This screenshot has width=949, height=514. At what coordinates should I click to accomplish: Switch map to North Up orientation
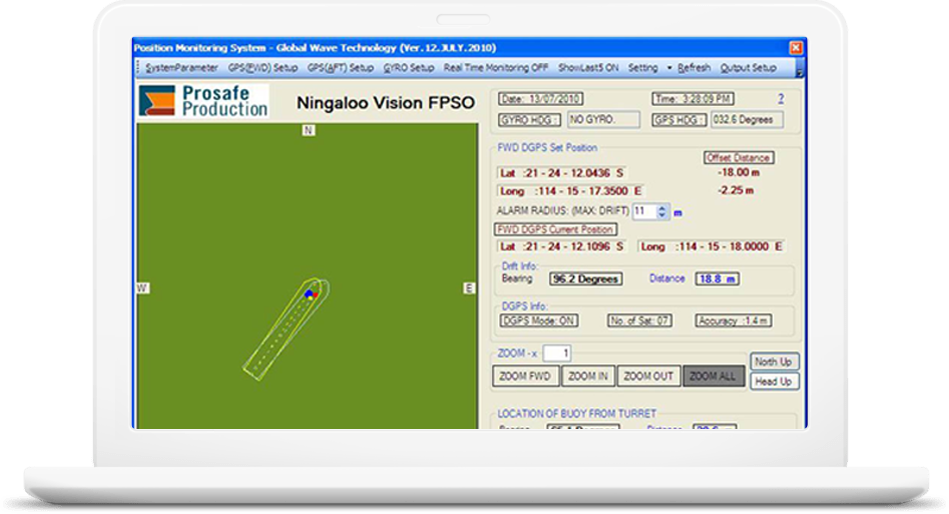click(x=774, y=362)
